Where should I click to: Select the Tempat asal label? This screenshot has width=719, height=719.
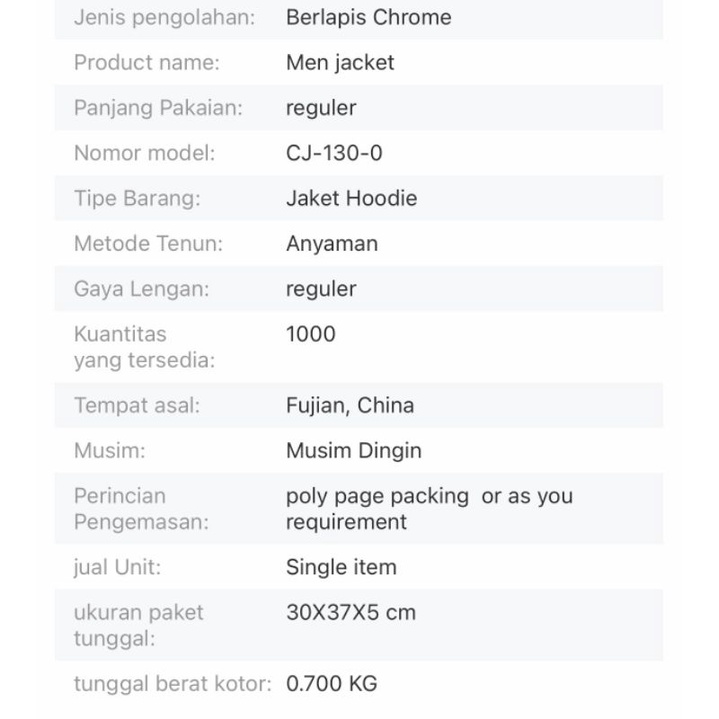click(x=137, y=405)
